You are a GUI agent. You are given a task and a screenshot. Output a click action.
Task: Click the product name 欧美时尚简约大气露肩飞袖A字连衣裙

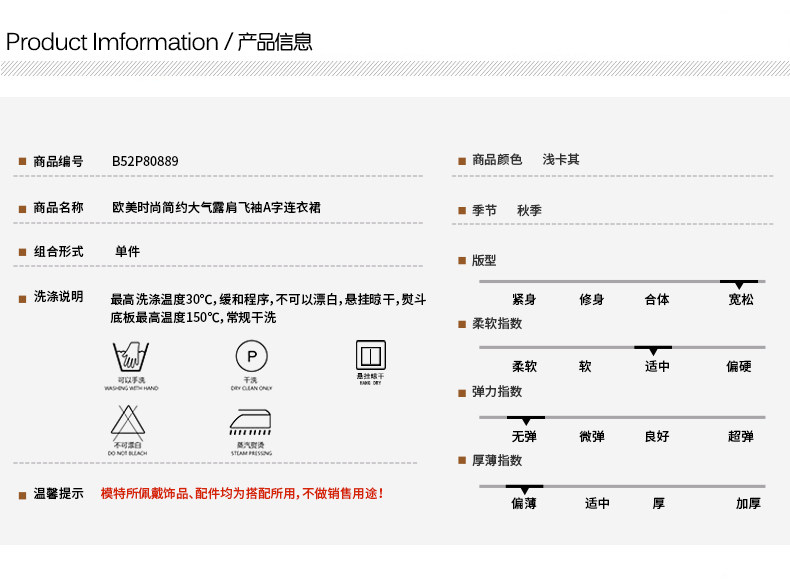point(216,207)
